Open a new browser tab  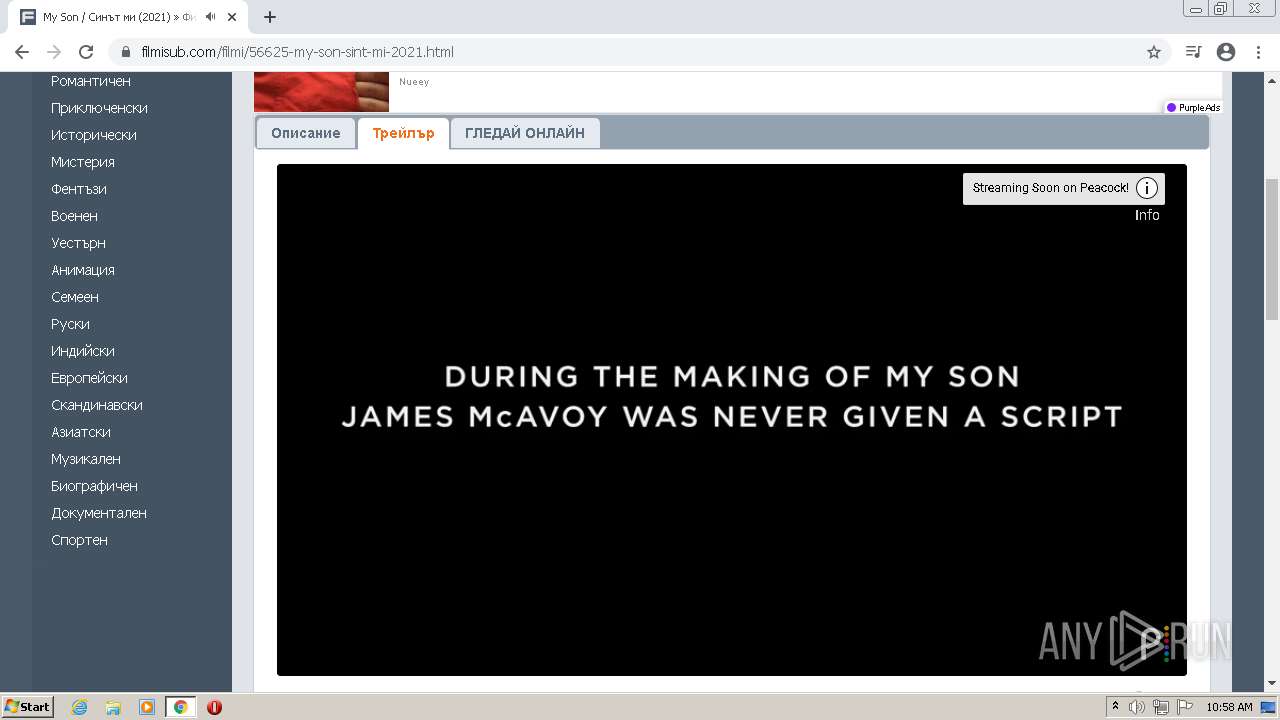coord(269,17)
